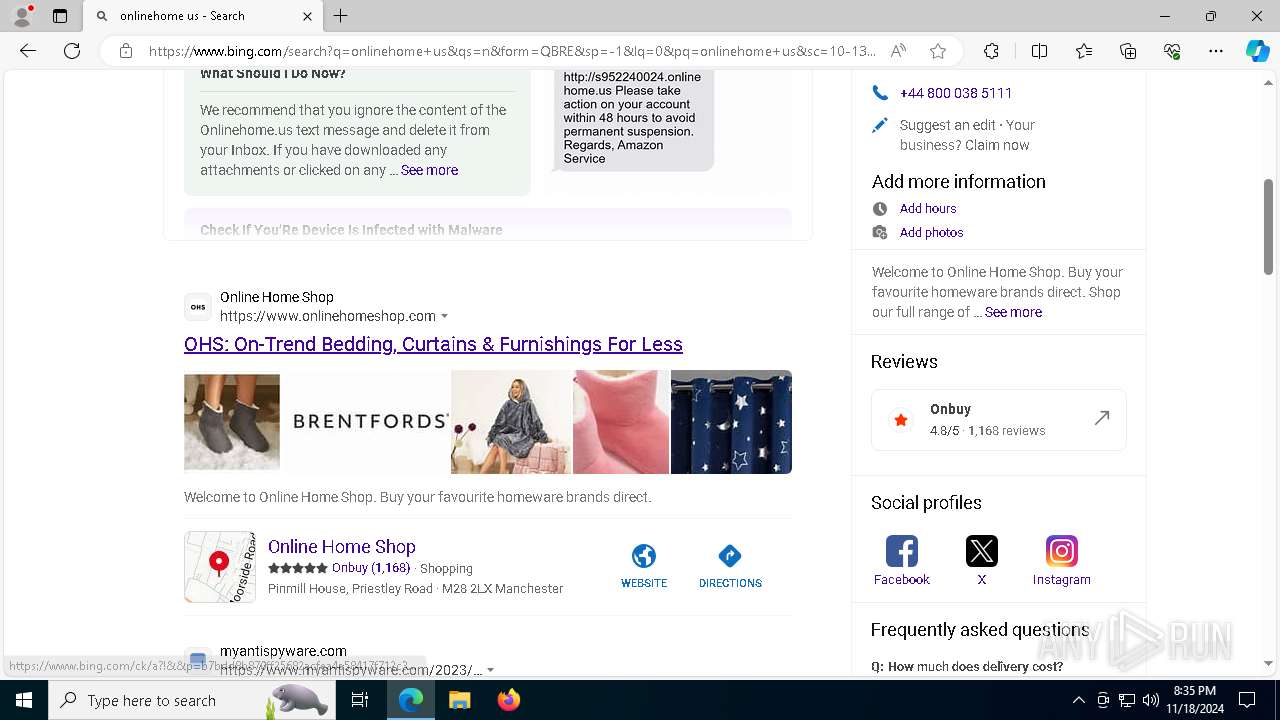The width and height of the screenshot is (1280, 720).
Task: Click the WEBSITE globe icon
Action: tap(644, 556)
